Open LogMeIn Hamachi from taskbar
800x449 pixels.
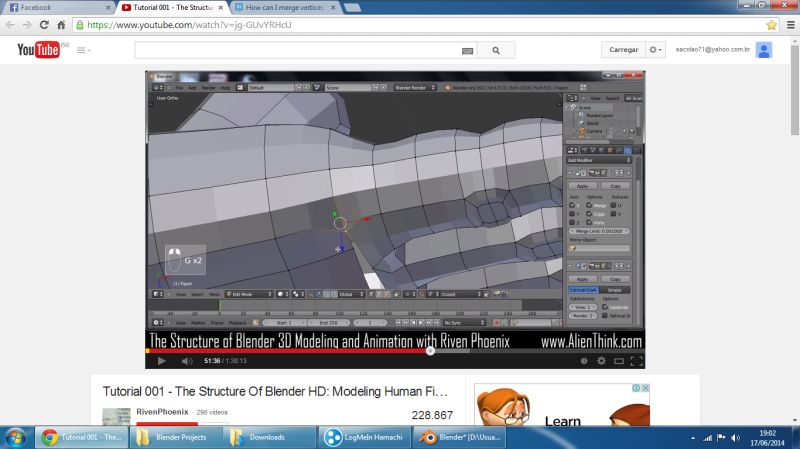[365, 437]
